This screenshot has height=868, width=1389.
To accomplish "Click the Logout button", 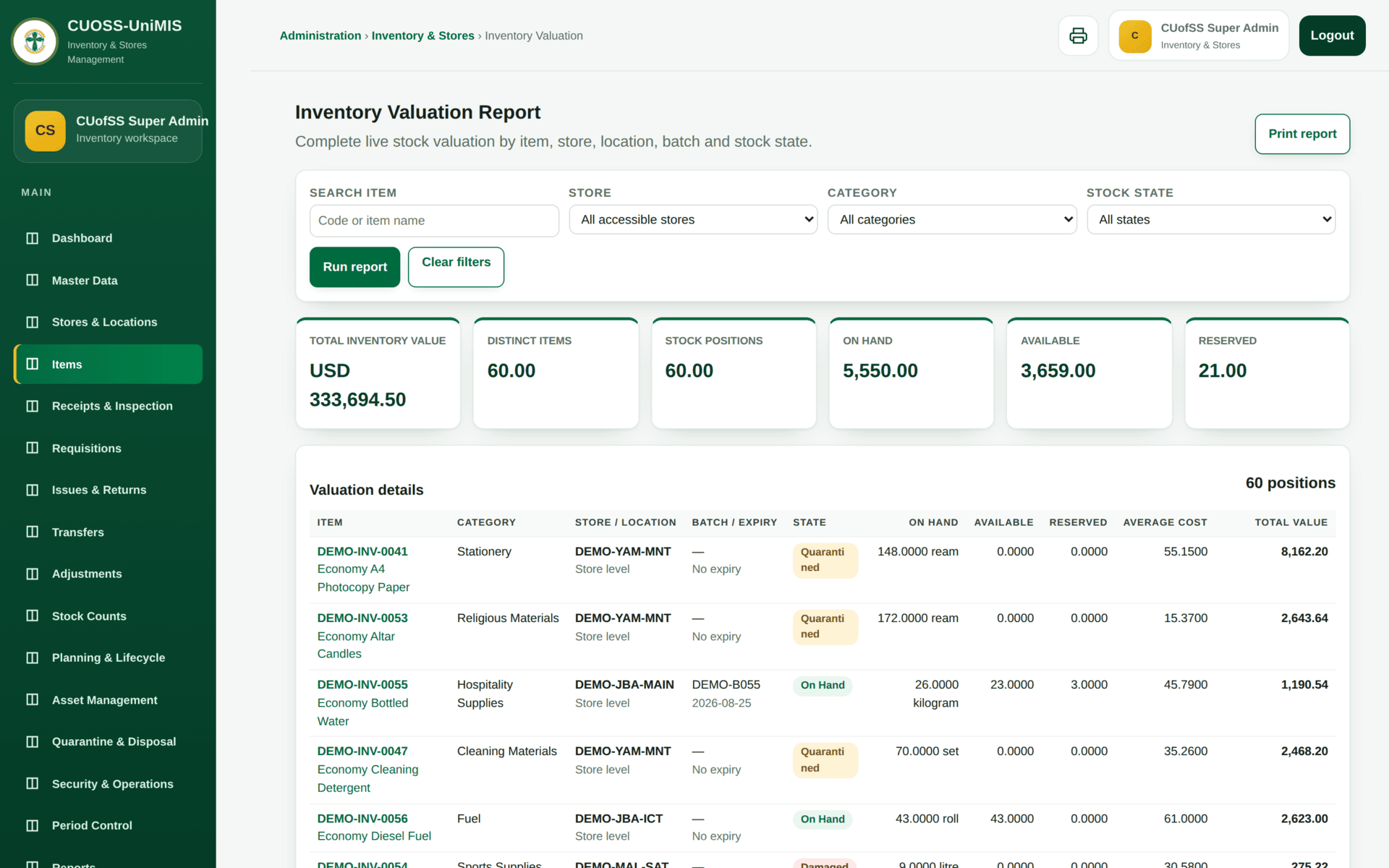I will coord(1332,35).
